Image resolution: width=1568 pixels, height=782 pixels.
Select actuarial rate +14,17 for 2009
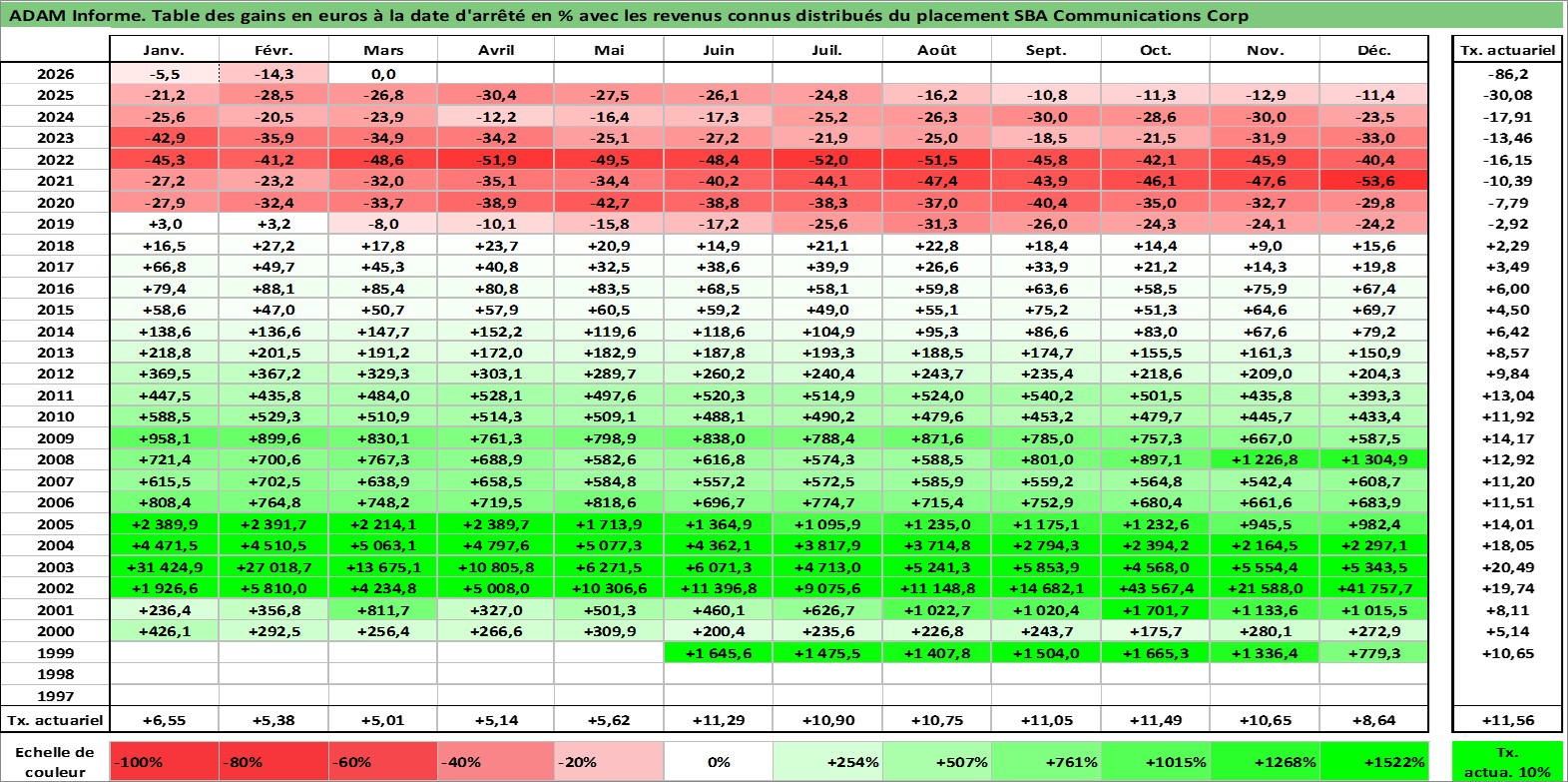[1508, 438]
